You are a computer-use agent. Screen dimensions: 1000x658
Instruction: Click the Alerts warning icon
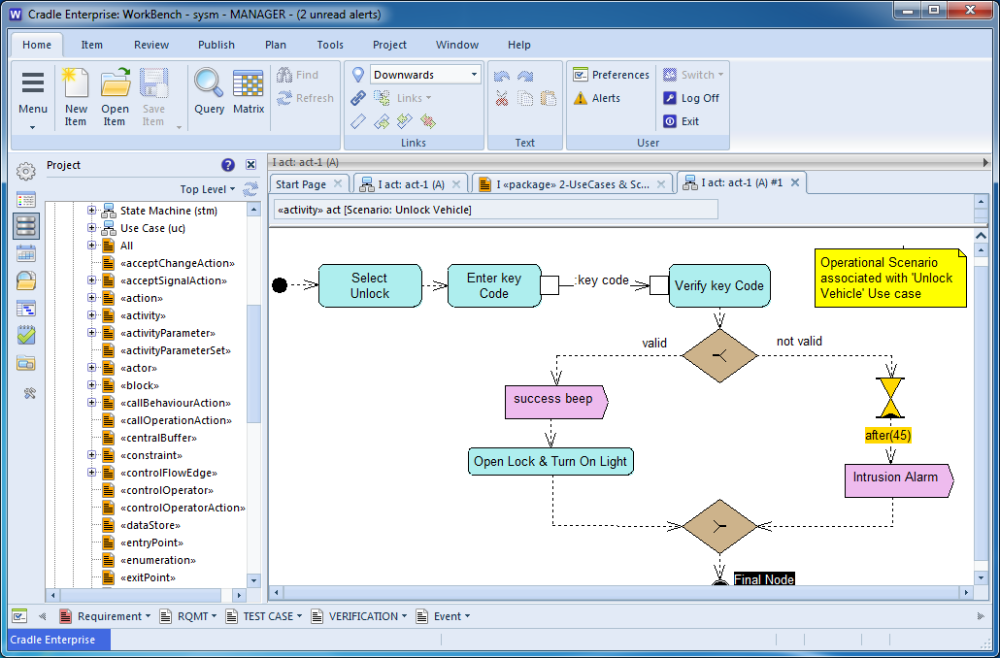pyautogui.click(x=581, y=98)
